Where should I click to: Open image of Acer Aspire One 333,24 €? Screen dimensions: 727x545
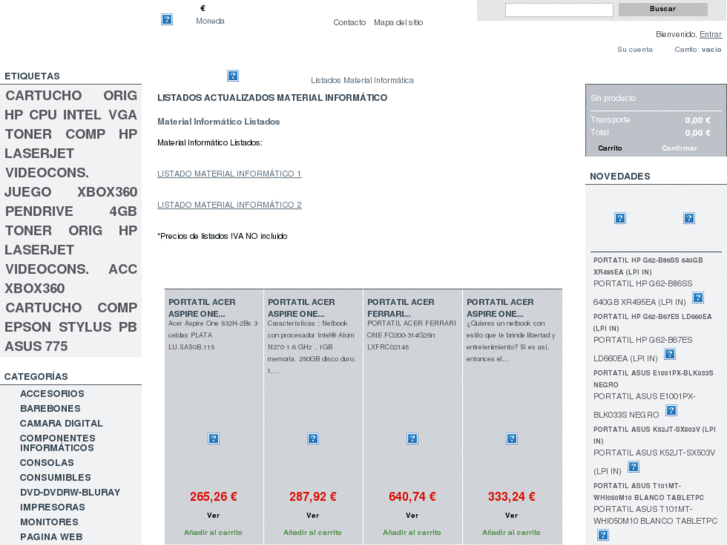512,439
